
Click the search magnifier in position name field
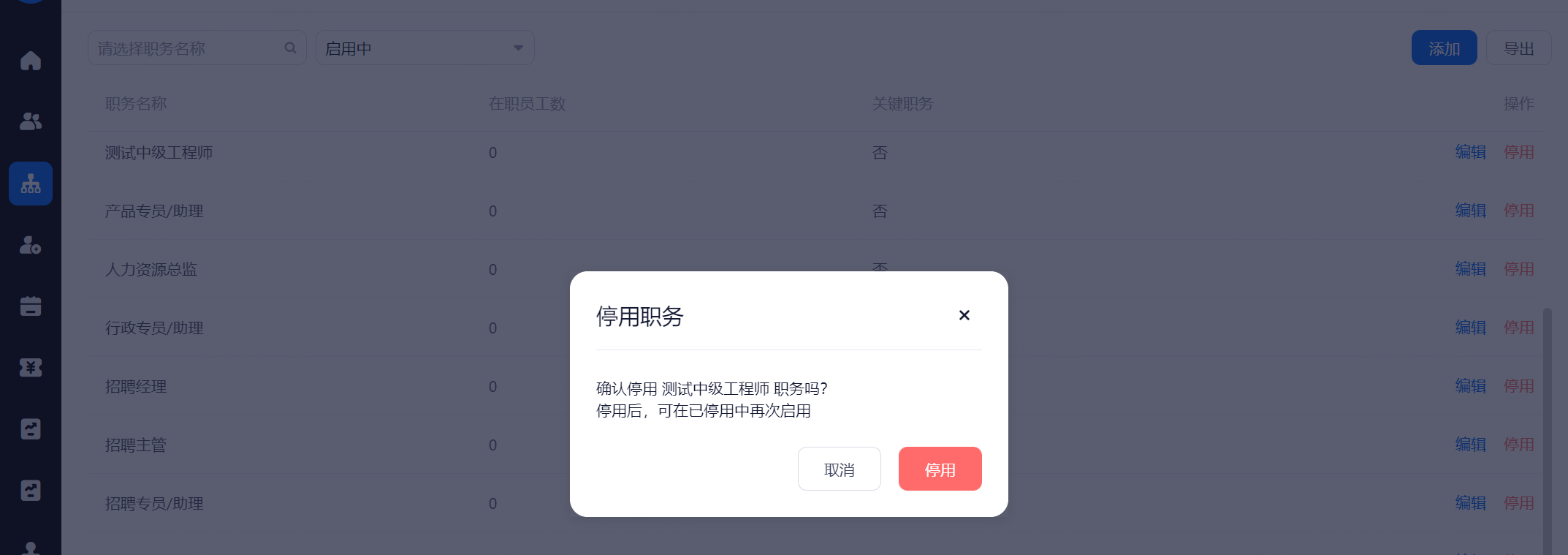pos(290,48)
